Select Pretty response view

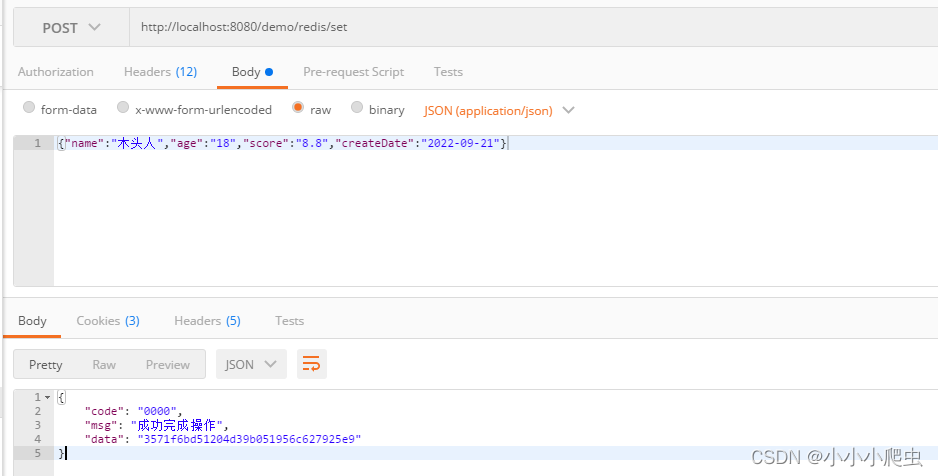pos(45,365)
